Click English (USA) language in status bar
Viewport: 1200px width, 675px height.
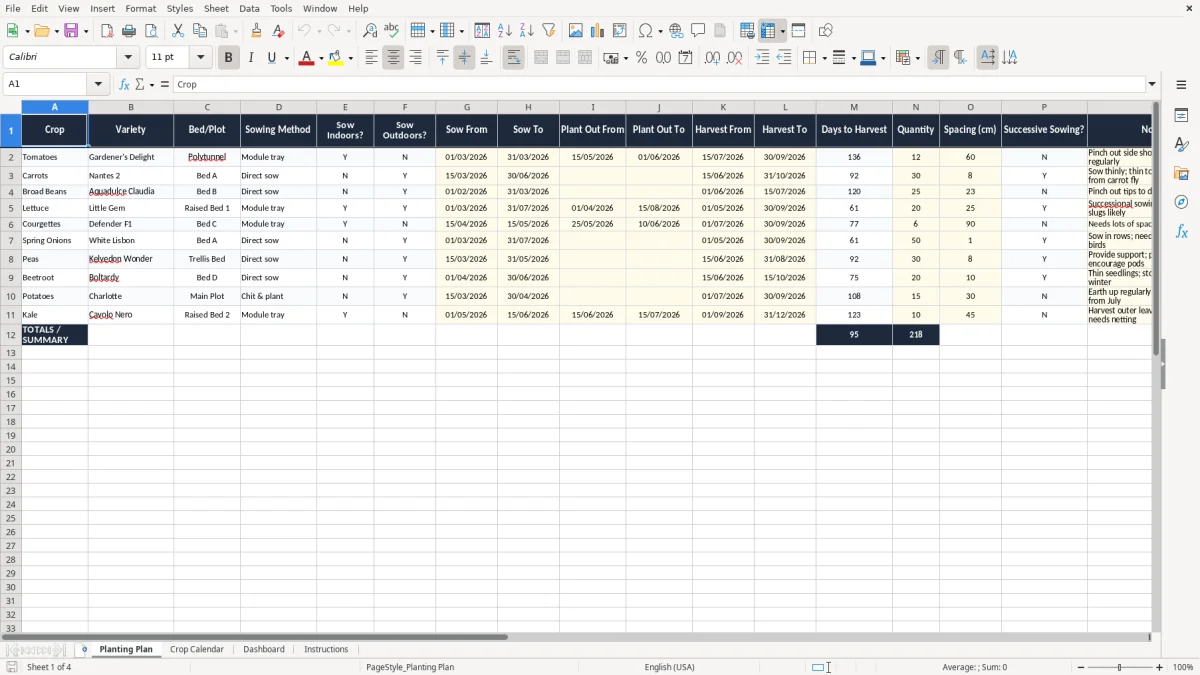point(669,667)
